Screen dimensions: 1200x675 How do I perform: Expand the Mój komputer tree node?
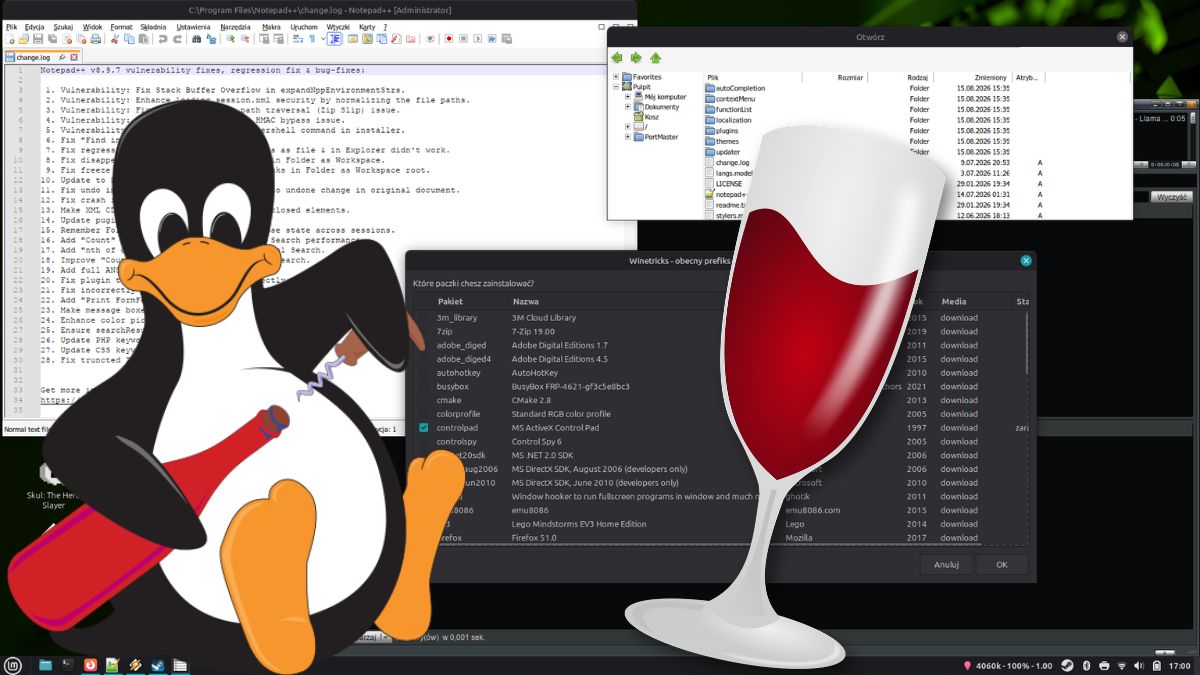tap(627, 97)
